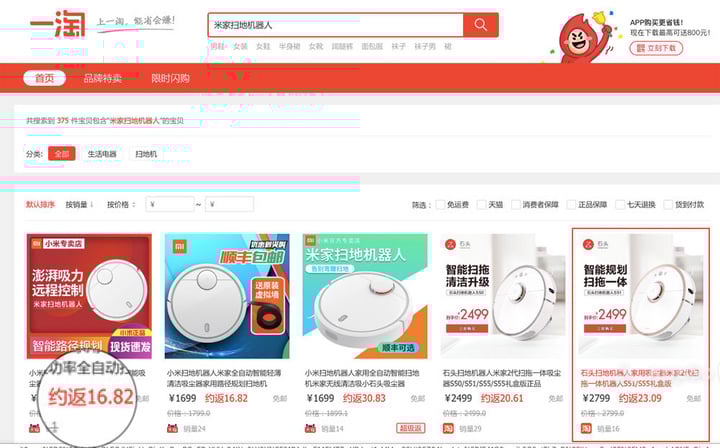This screenshot has height=448, width=720.
Task: Click the 超级返 badge on third product
Action: point(411,428)
